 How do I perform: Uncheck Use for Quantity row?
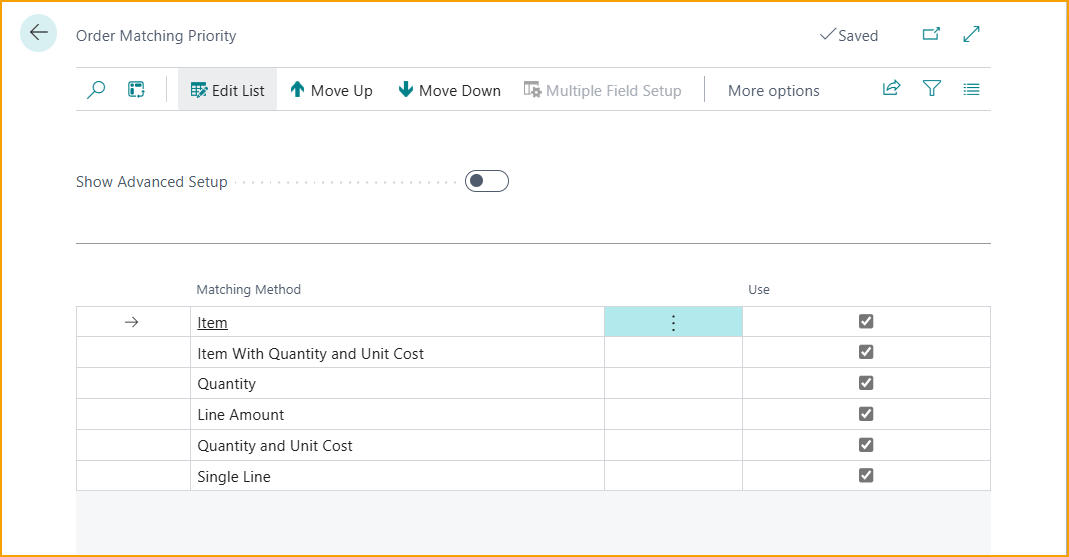click(866, 383)
